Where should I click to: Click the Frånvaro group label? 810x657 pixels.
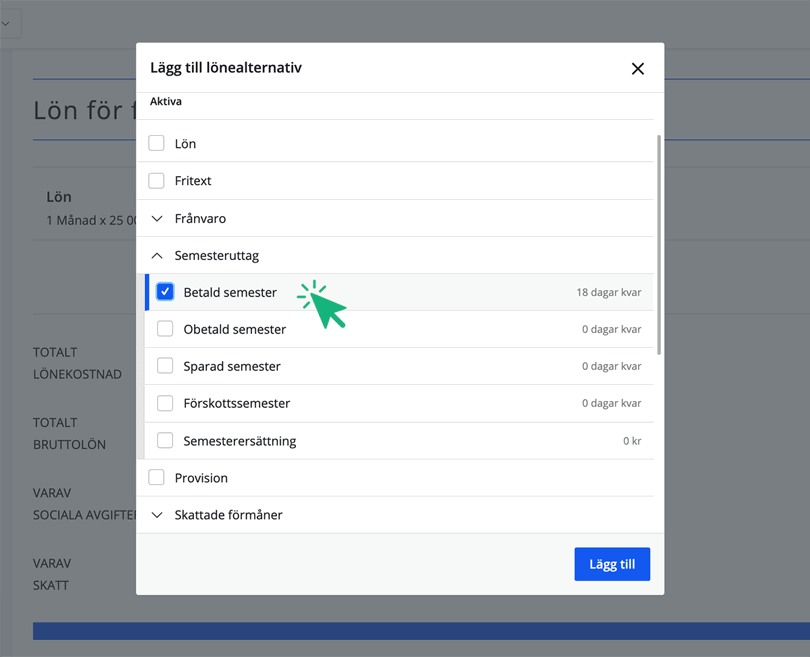[x=200, y=218]
